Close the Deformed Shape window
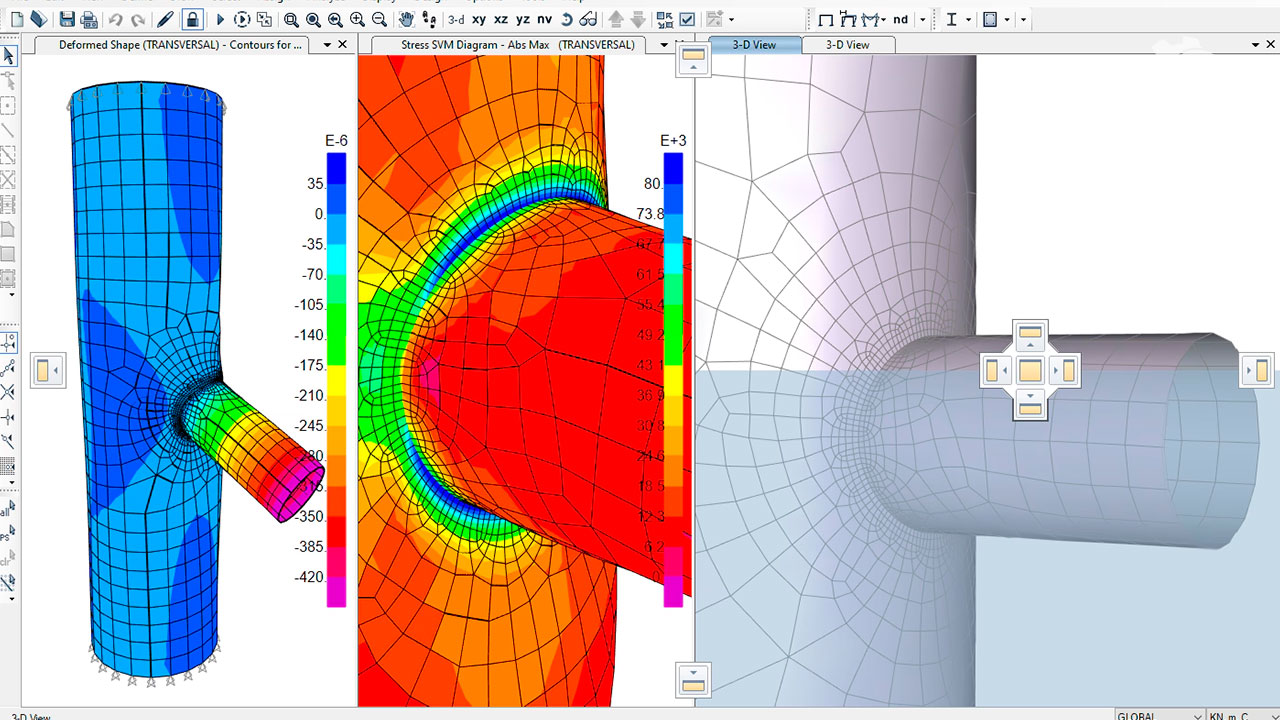Image resolution: width=1280 pixels, height=720 pixels. click(x=343, y=45)
